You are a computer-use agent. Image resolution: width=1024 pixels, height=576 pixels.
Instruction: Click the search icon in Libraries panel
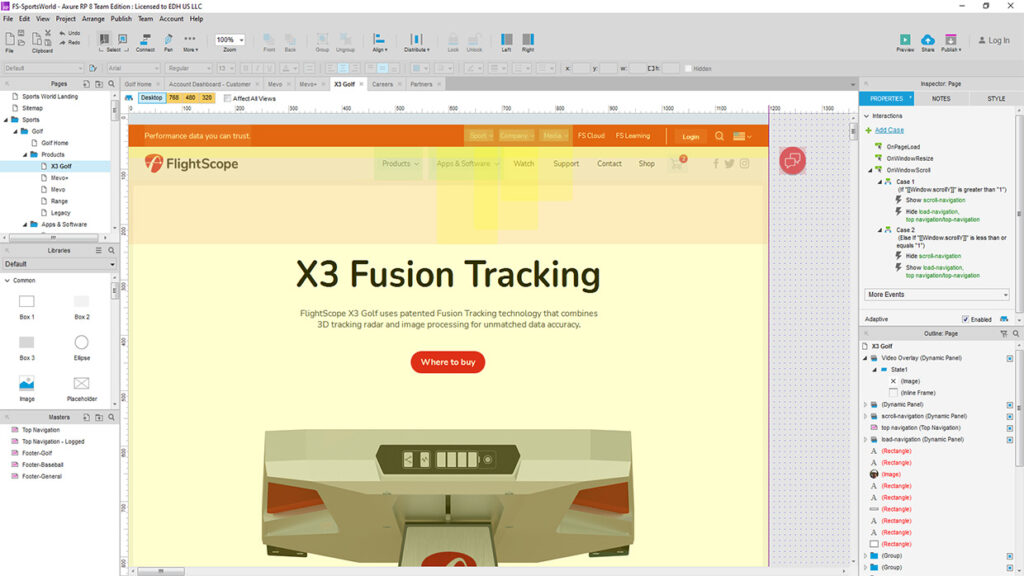click(111, 250)
